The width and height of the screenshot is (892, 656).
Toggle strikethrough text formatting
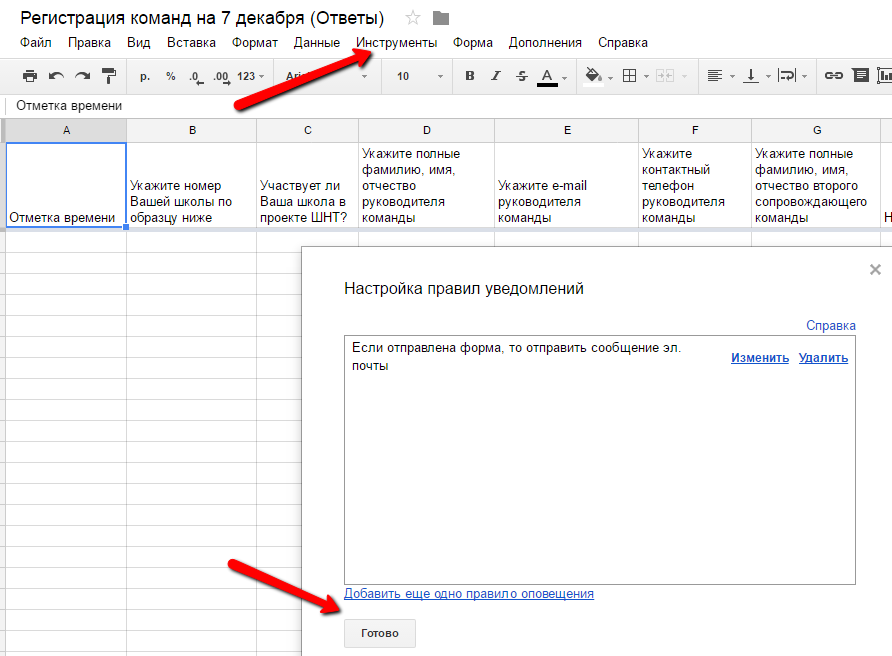[520, 76]
